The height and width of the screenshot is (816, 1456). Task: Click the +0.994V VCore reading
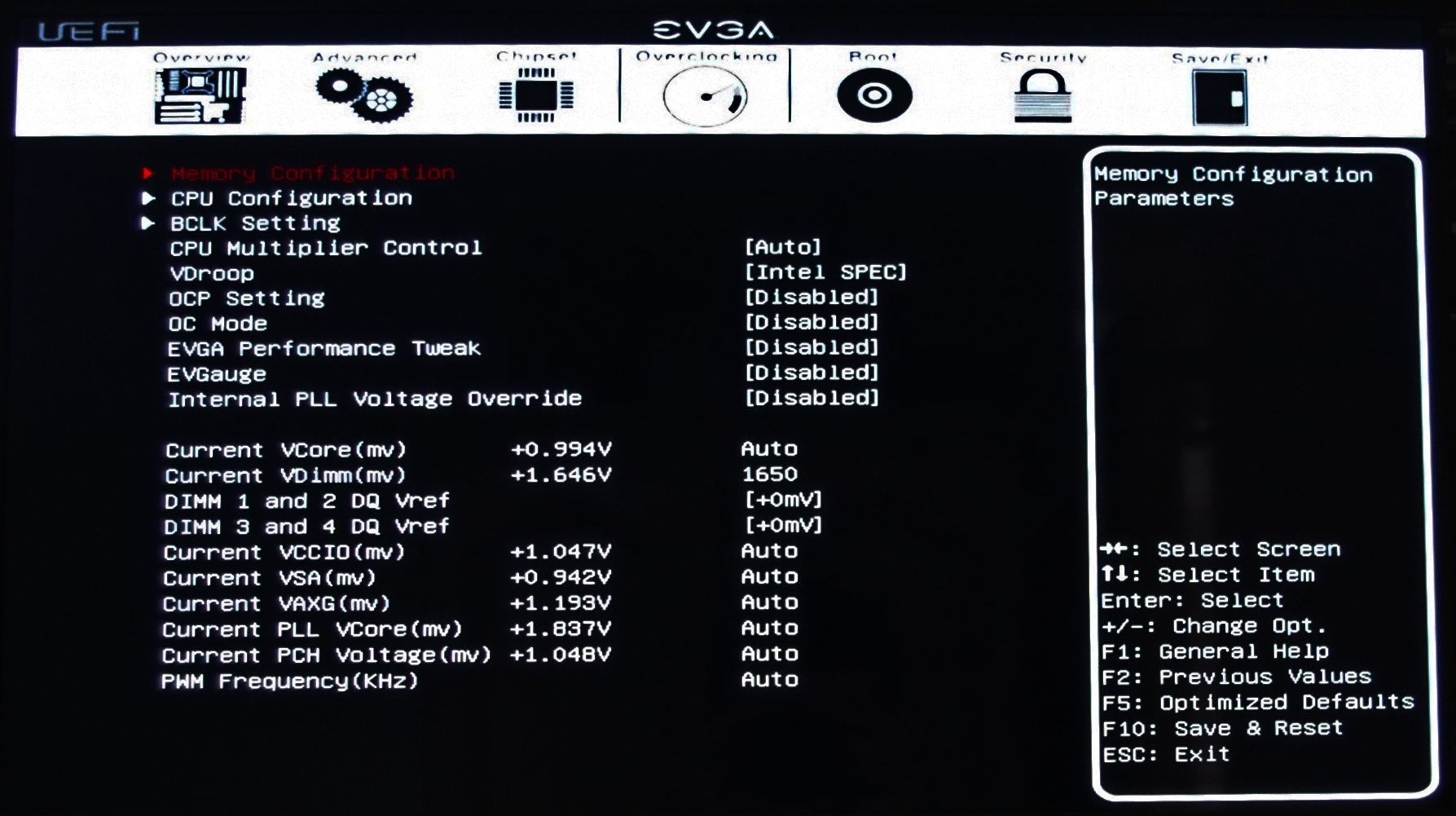tap(561, 449)
